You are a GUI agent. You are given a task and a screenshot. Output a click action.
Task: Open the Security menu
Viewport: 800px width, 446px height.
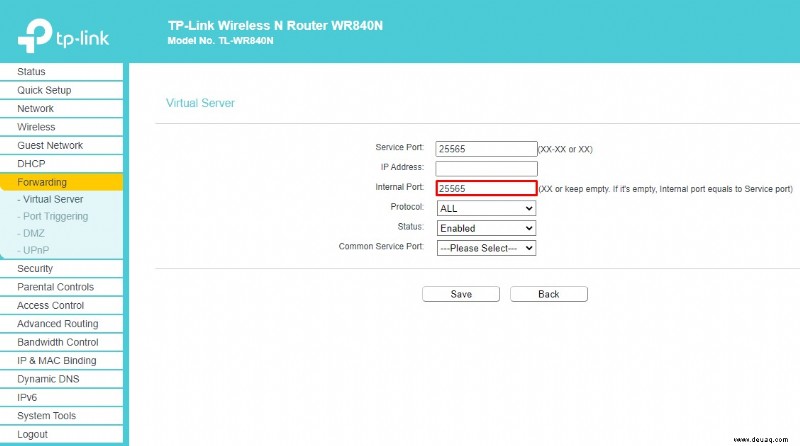click(61, 268)
